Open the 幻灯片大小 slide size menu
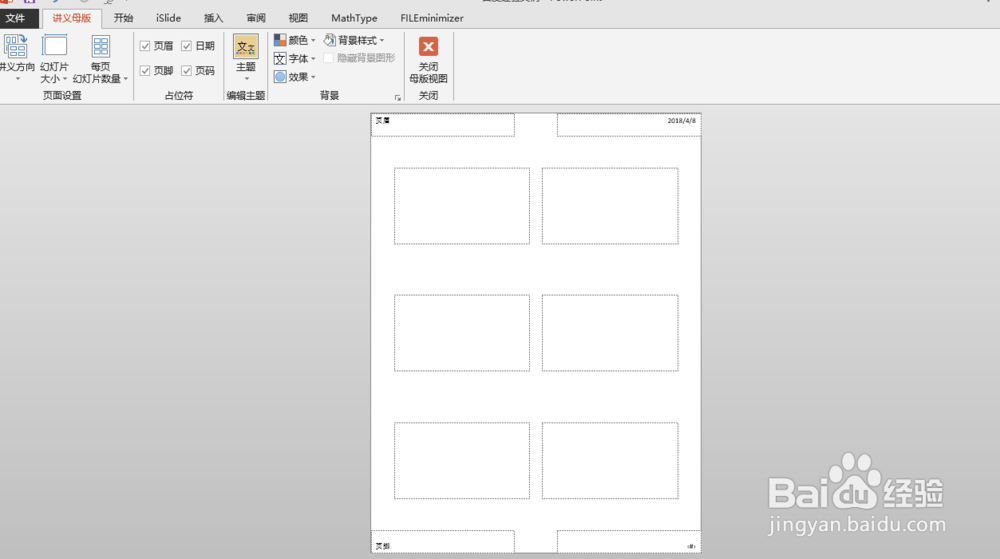The width and height of the screenshot is (1000, 559). coord(54,59)
